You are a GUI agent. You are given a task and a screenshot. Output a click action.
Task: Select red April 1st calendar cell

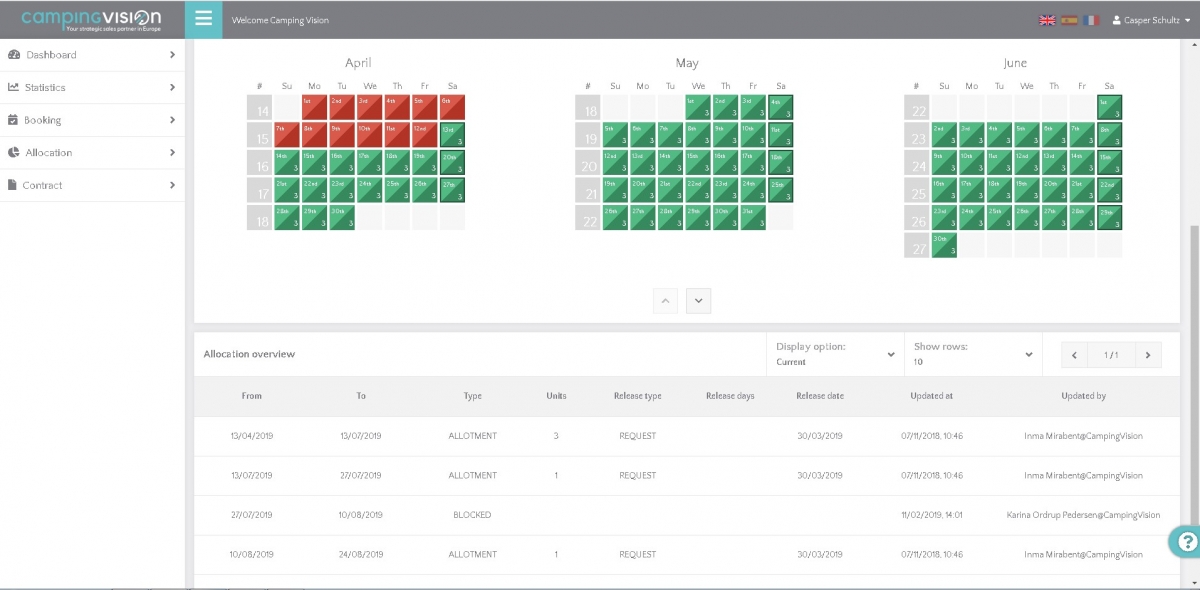[x=314, y=107]
